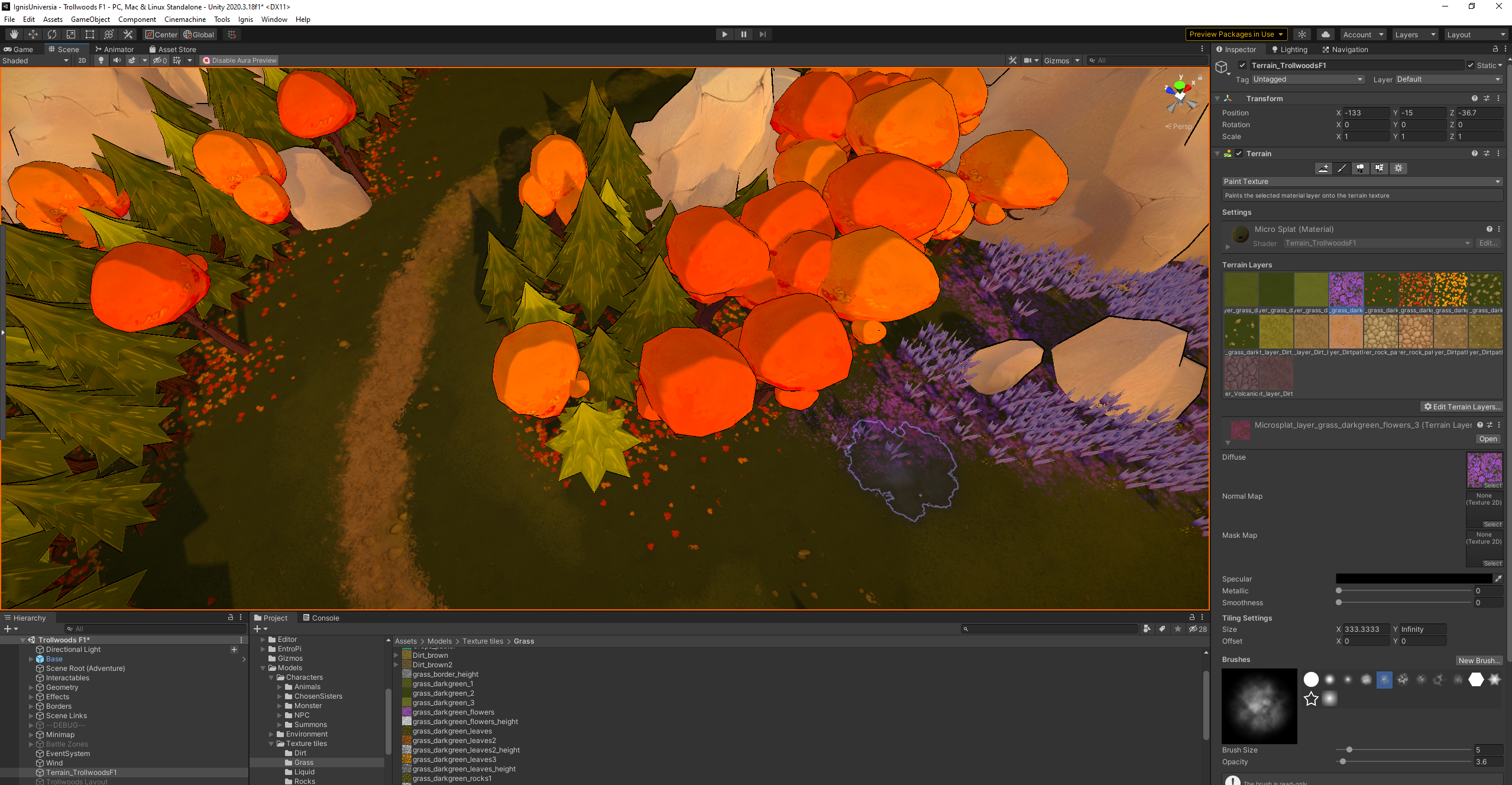
Task: Select the Rect transform tool
Action: coord(90,34)
